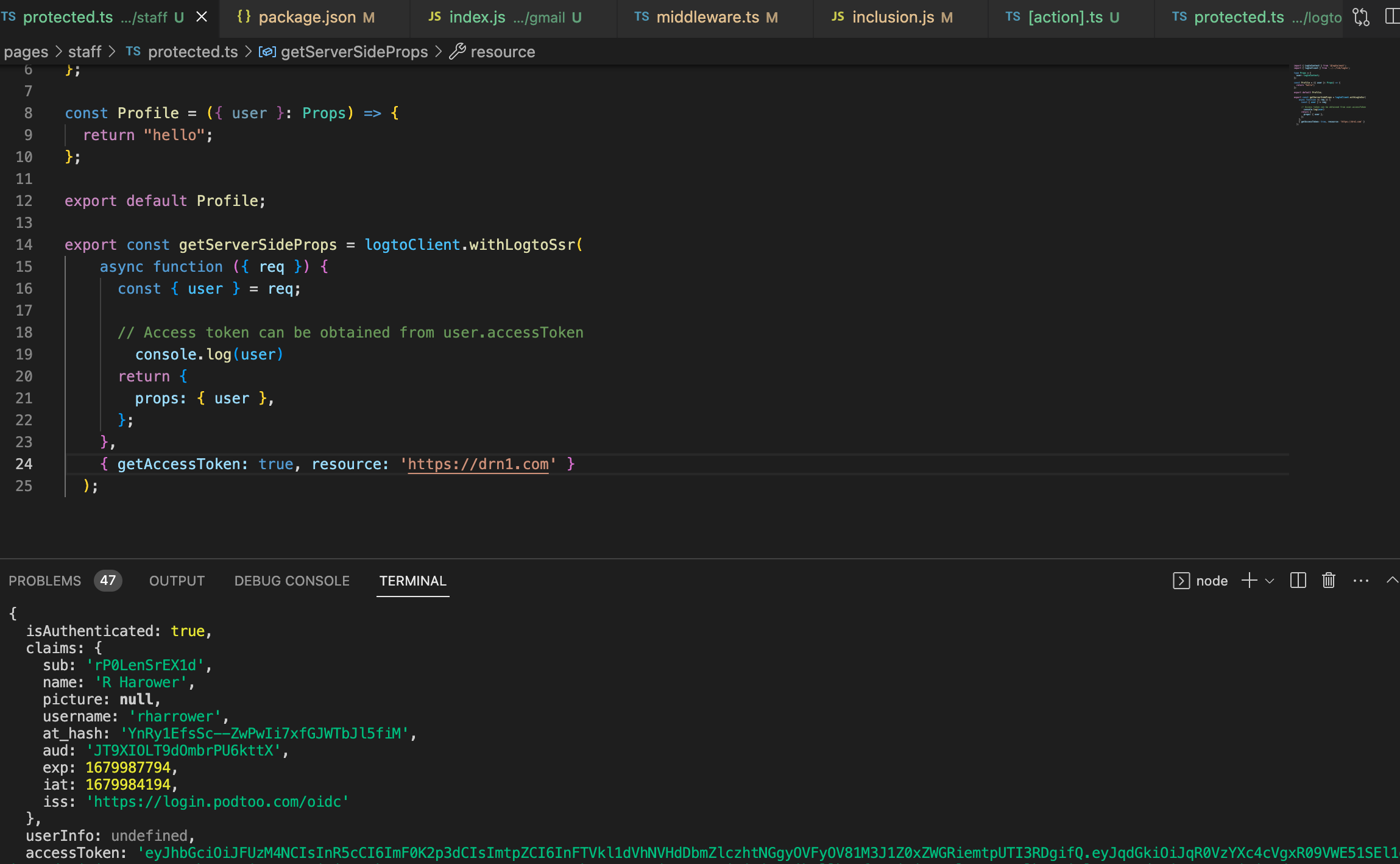Show the OUTPUT panel tab
This screenshot has height=864, width=1400.
[176, 581]
